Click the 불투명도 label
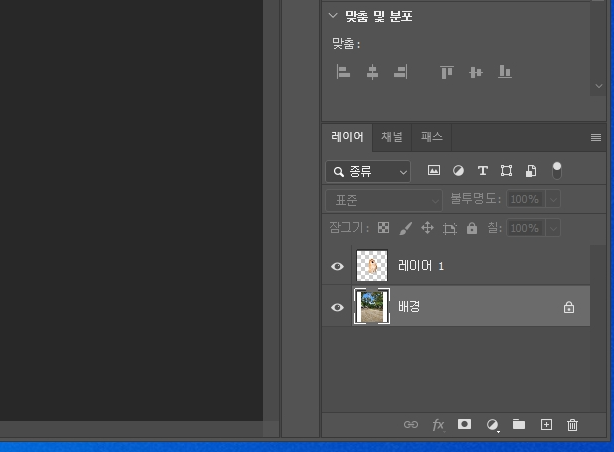This screenshot has height=452, width=614. (x=475, y=199)
